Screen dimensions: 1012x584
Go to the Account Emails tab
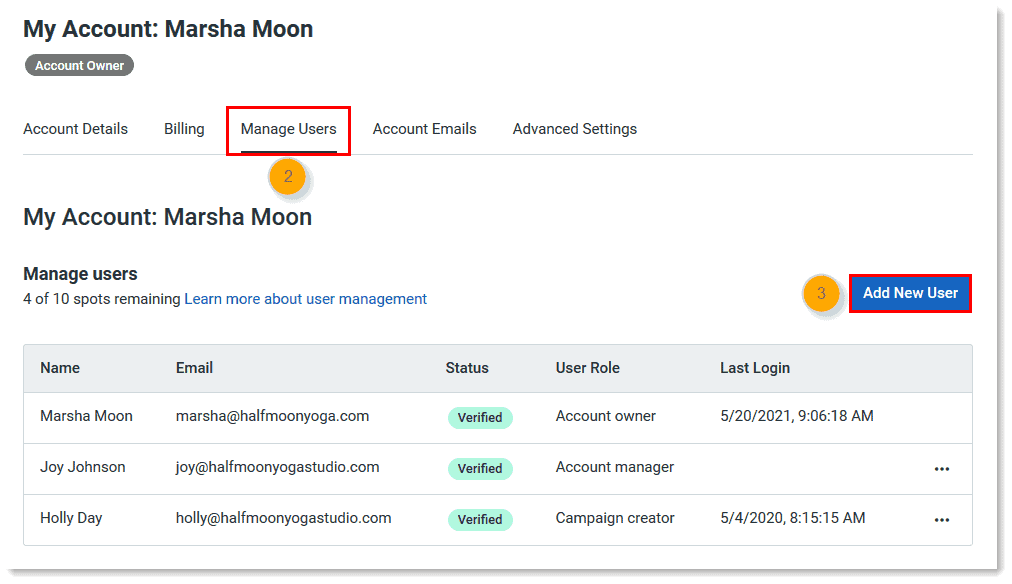(424, 129)
